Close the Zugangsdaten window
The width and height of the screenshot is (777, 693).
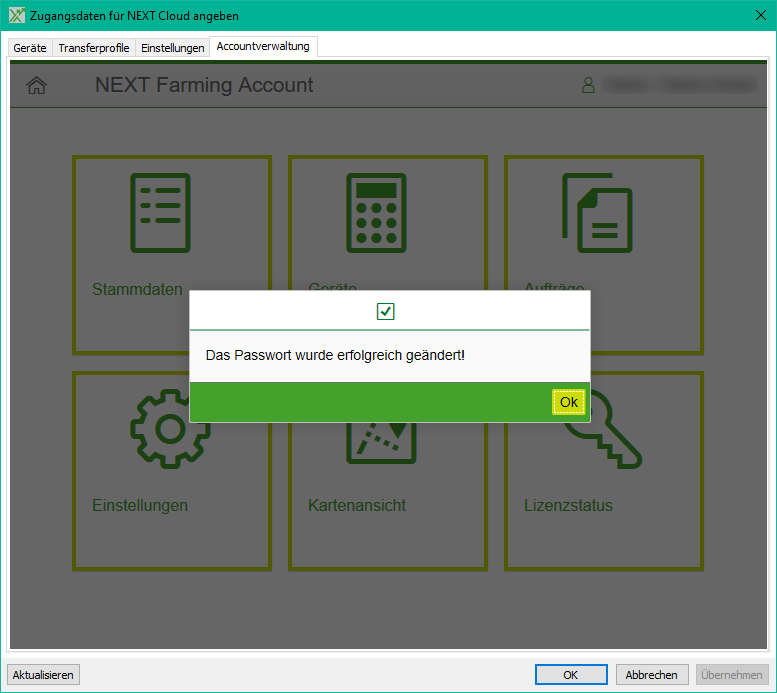click(x=757, y=15)
